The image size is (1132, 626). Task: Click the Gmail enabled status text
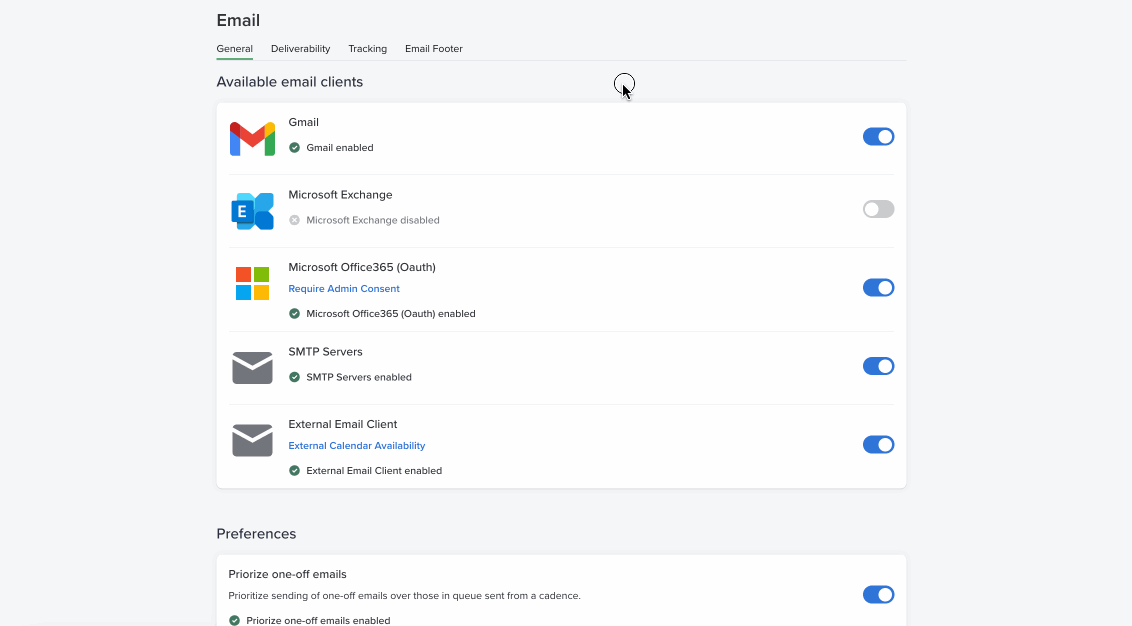point(340,147)
